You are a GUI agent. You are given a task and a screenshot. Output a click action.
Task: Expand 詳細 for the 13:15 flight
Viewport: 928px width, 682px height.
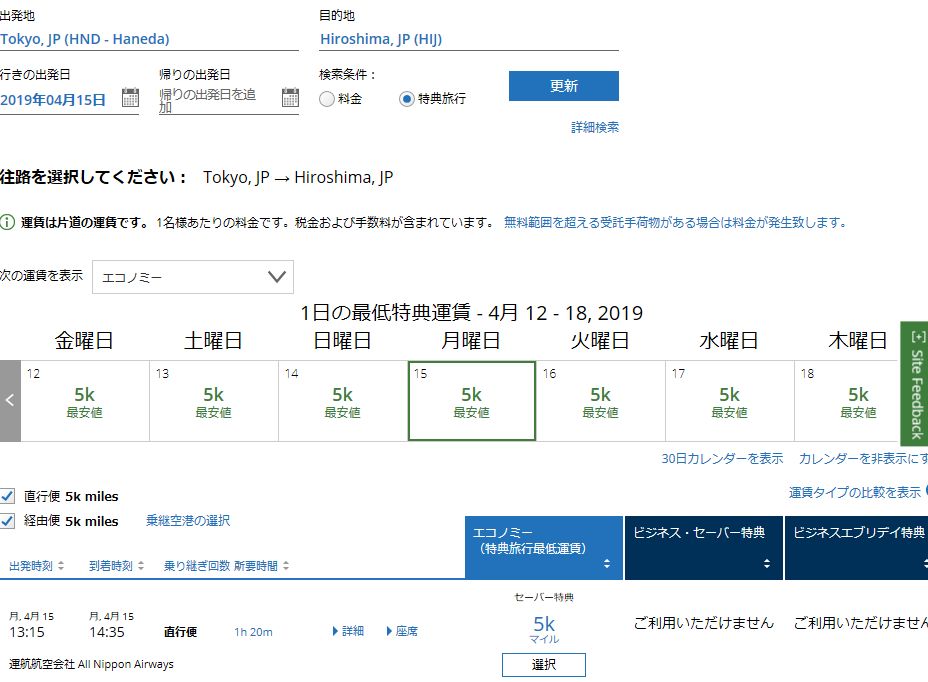pos(348,632)
